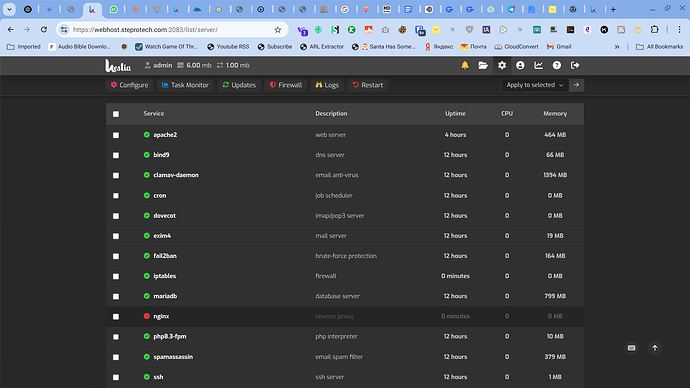Open the Firewall section
690x388 pixels.
click(x=286, y=85)
